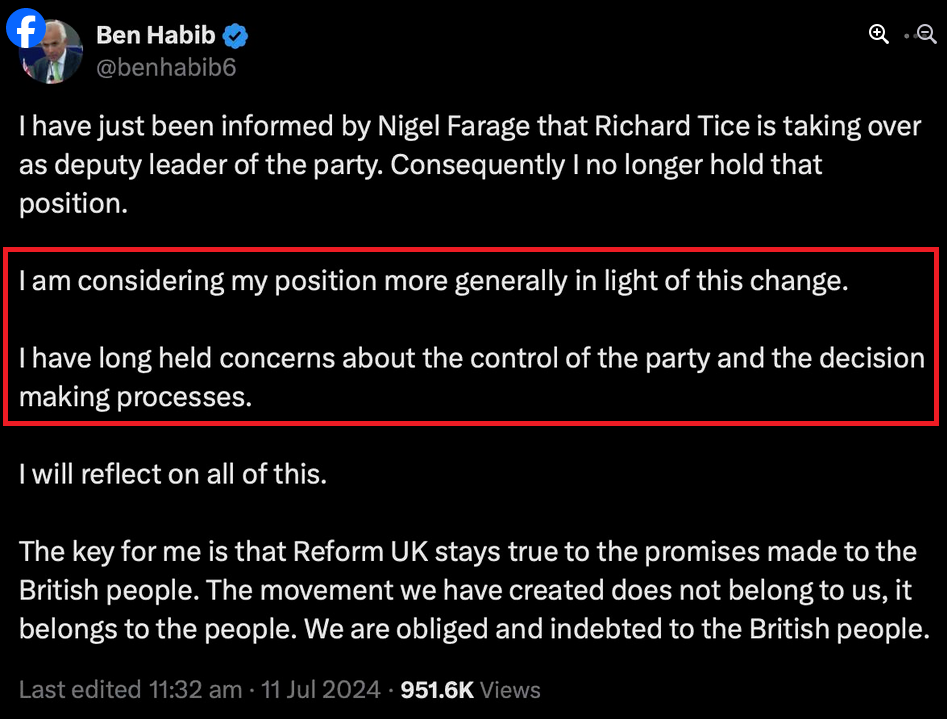This screenshot has height=719, width=947.
Task: Click the Last edited 11:32 am label
Action: click(130, 689)
